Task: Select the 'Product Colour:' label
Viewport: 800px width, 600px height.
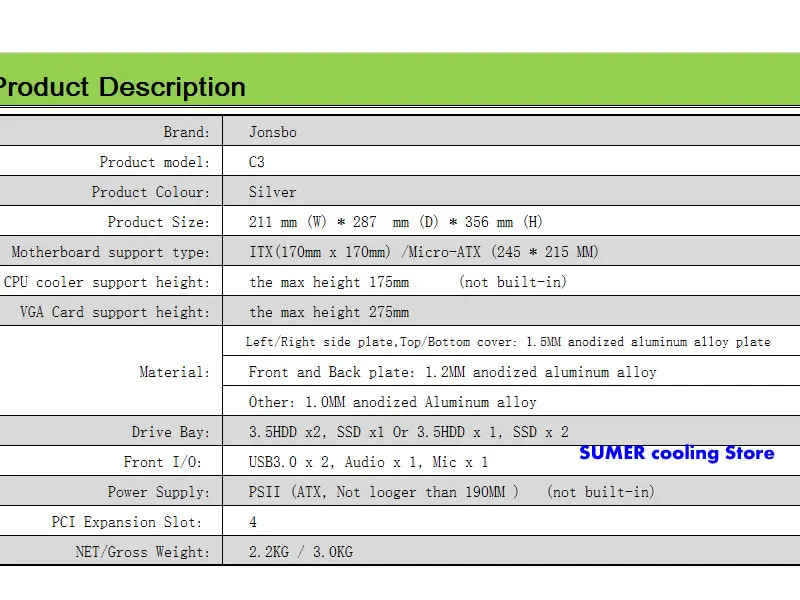Action: coord(151,192)
